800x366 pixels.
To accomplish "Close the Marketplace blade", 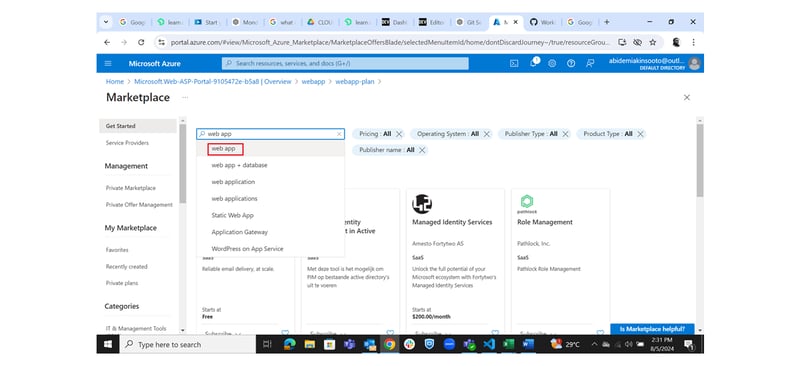I will (687, 97).
